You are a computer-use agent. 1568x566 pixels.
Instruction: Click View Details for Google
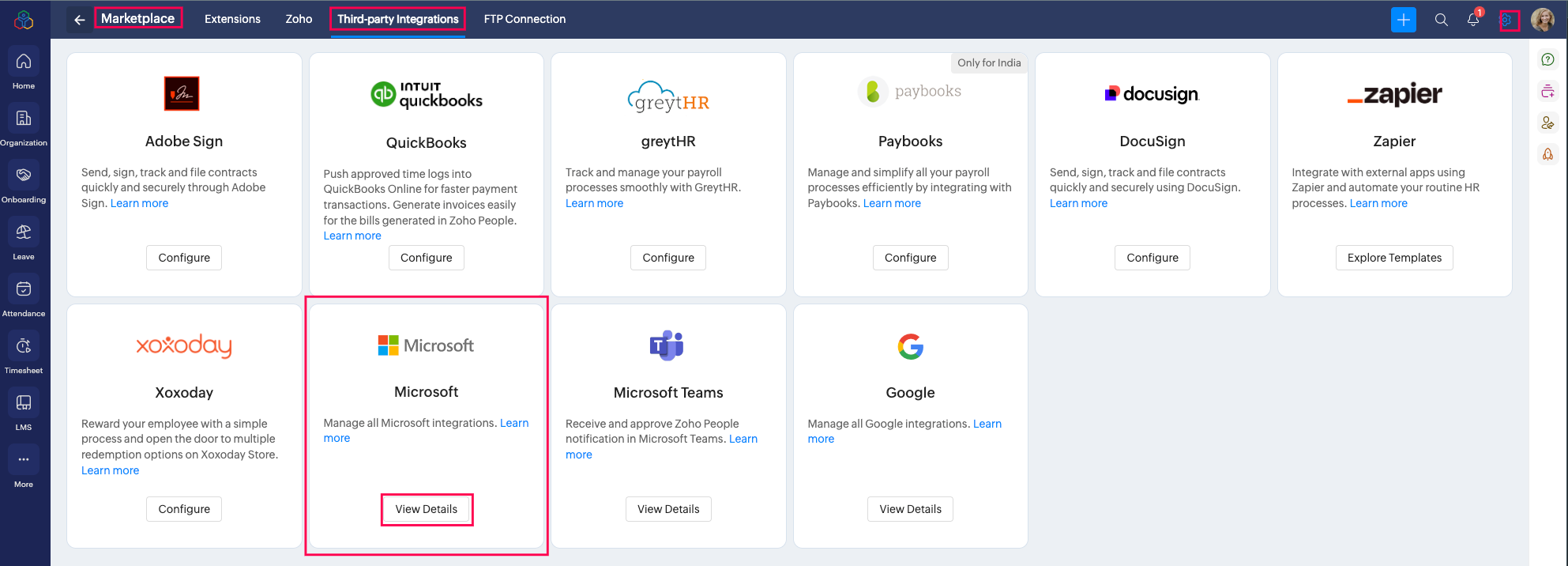pyautogui.click(x=911, y=509)
